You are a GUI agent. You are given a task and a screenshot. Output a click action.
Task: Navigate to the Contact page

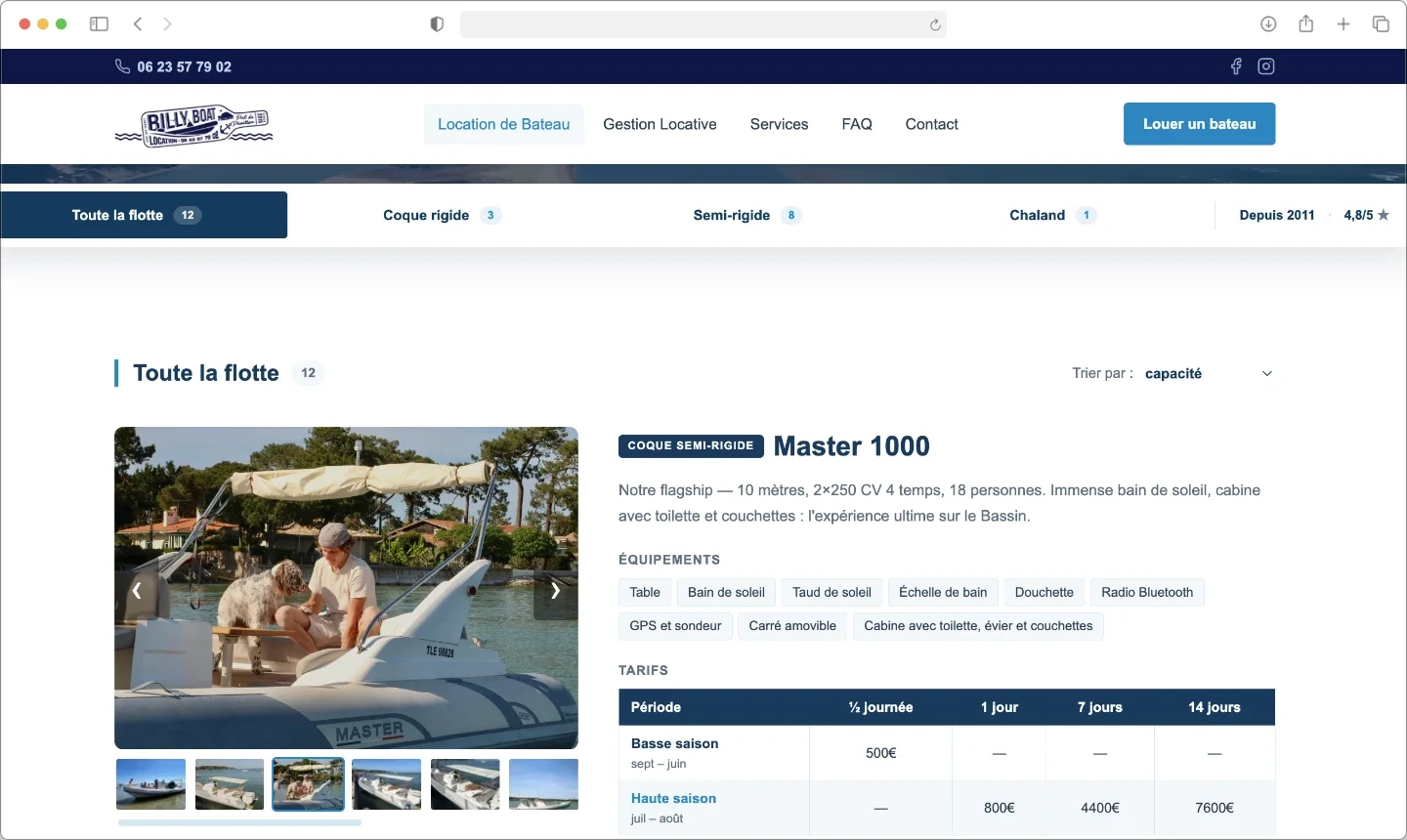pos(931,124)
